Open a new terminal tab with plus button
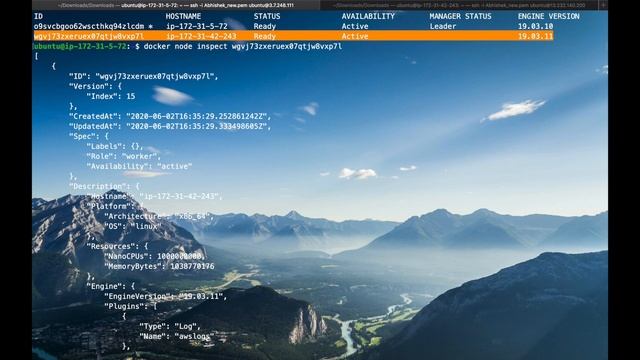The width and height of the screenshot is (640, 360). click(603, 5)
